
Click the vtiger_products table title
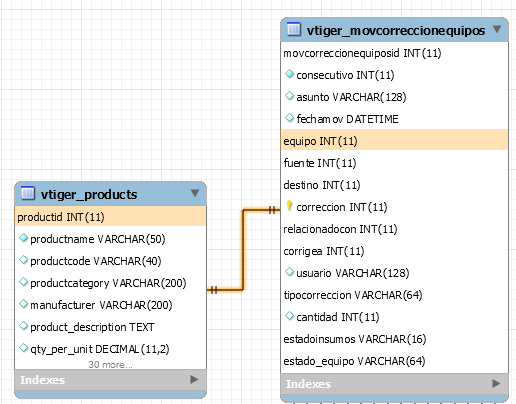coord(89,194)
